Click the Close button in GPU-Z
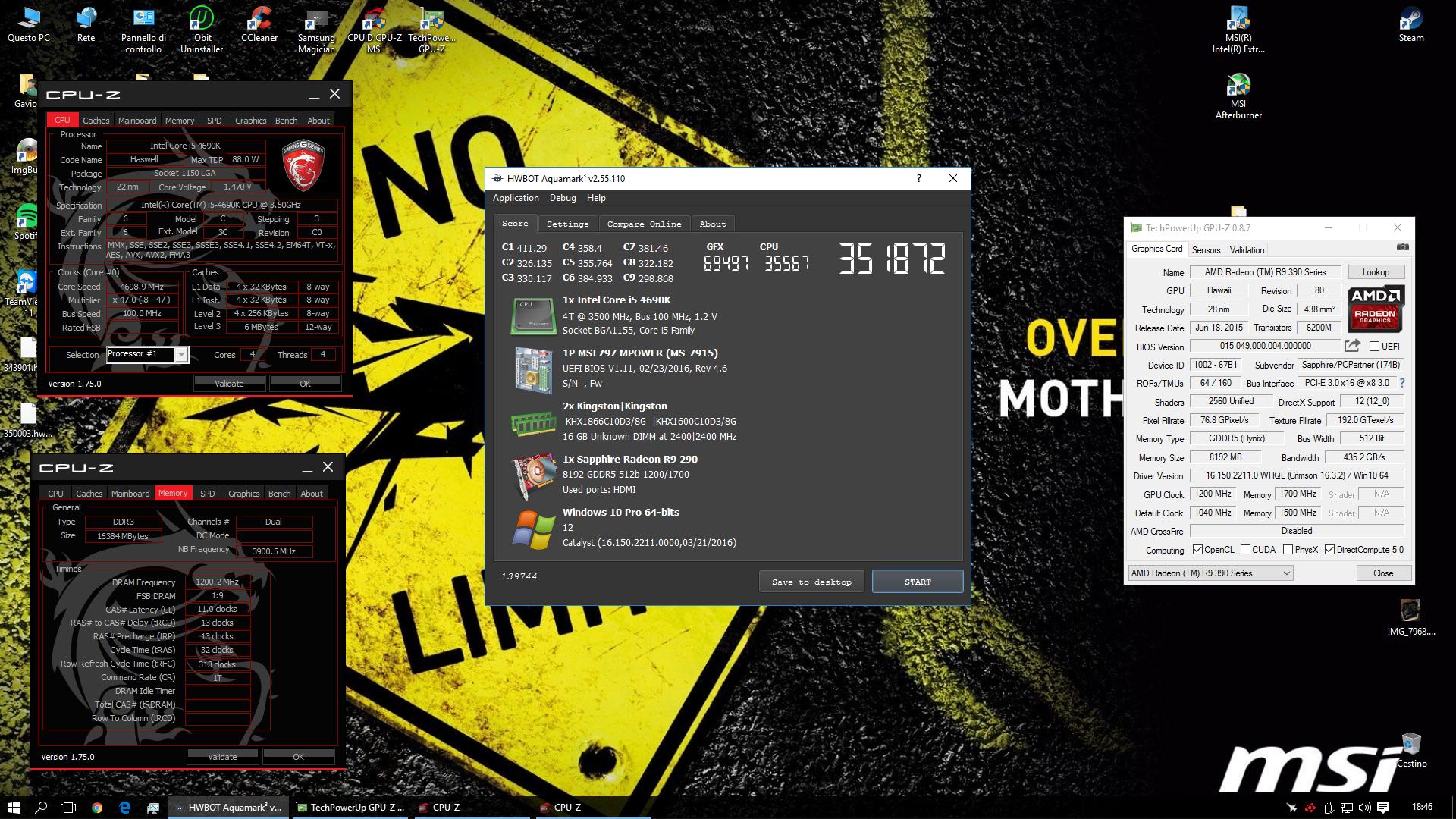The width and height of the screenshot is (1456, 819). click(x=1383, y=573)
